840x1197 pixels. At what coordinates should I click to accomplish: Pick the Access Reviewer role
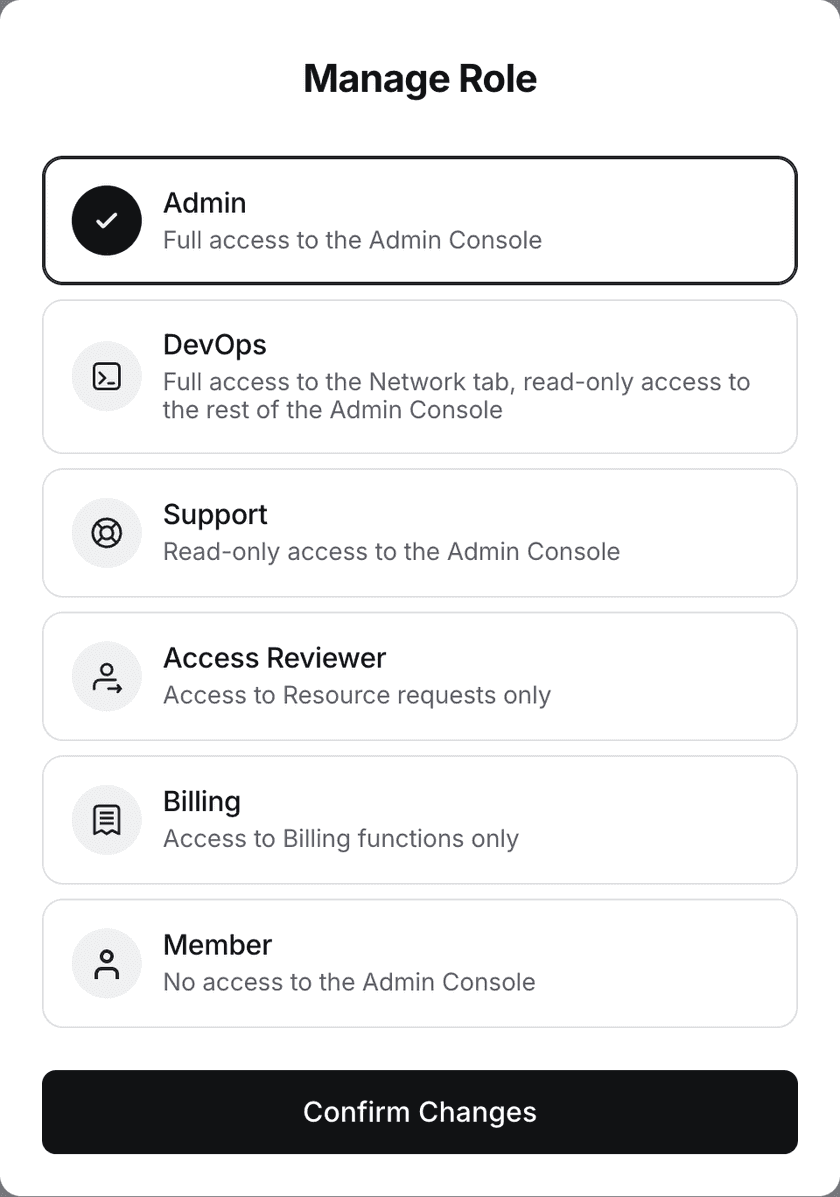(x=420, y=676)
